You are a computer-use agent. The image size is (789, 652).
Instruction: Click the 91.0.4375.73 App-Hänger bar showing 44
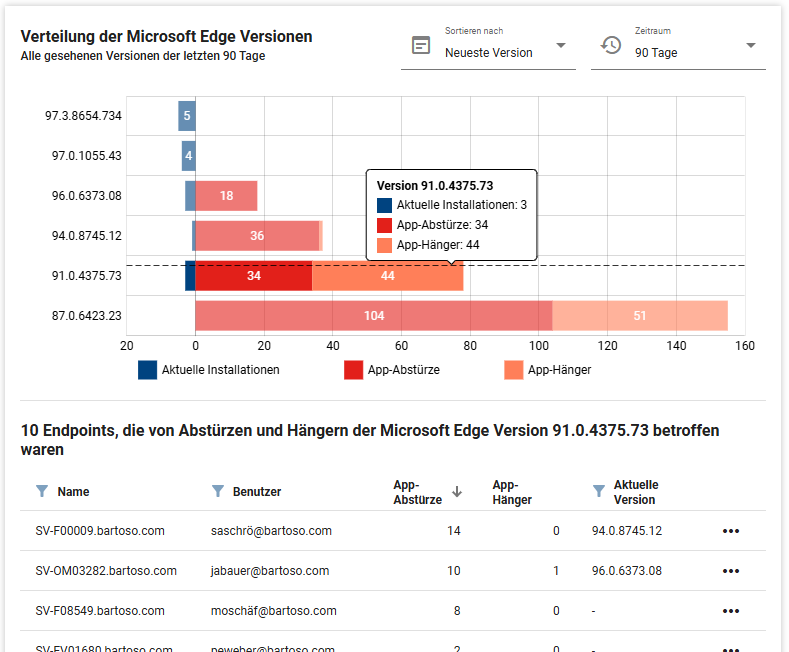(x=388, y=276)
